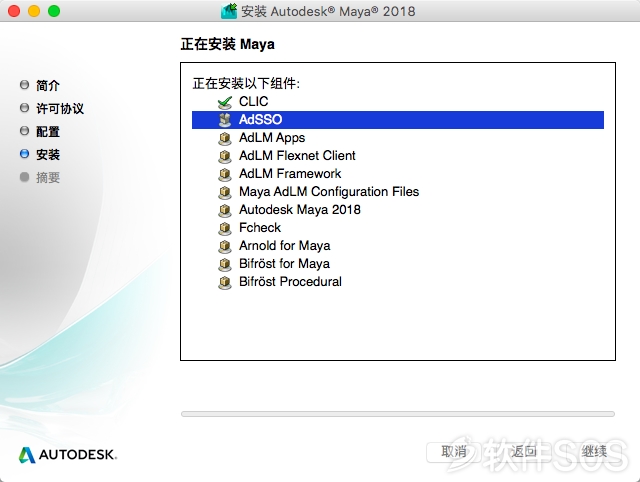The width and height of the screenshot is (640, 482).
Task: Click the package icon beside Autodesk Maya 2018
Action: (224, 210)
